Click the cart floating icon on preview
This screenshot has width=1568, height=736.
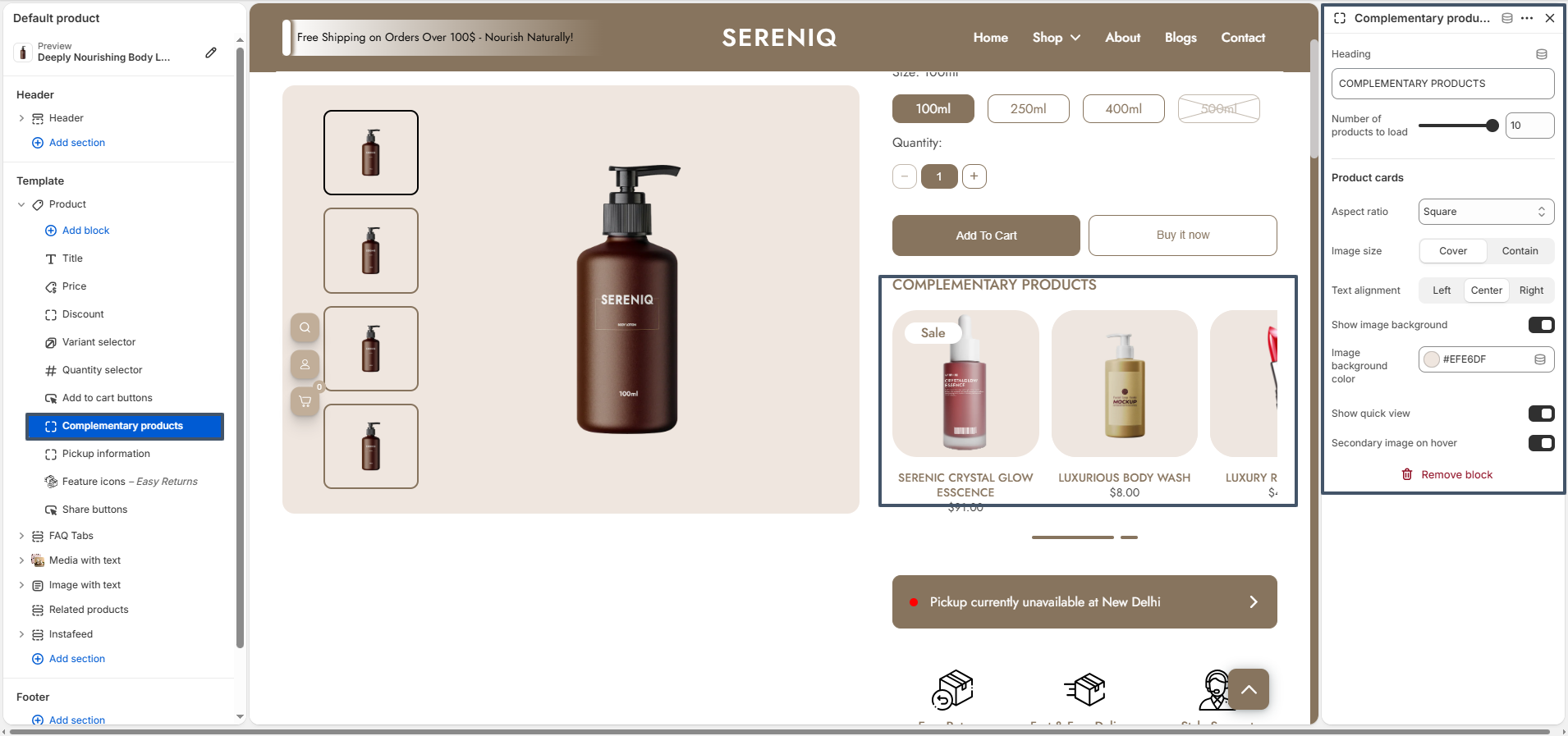(305, 401)
